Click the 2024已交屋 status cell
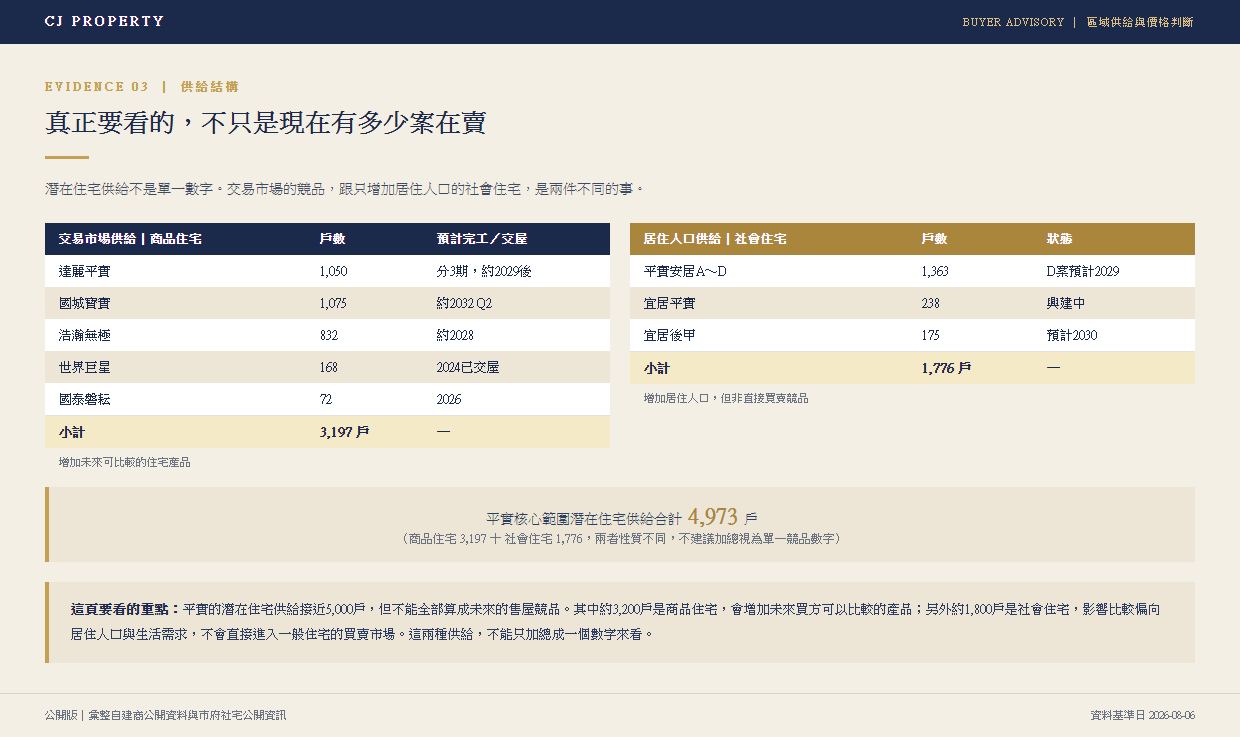This screenshot has height=737, width=1240. pos(468,367)
